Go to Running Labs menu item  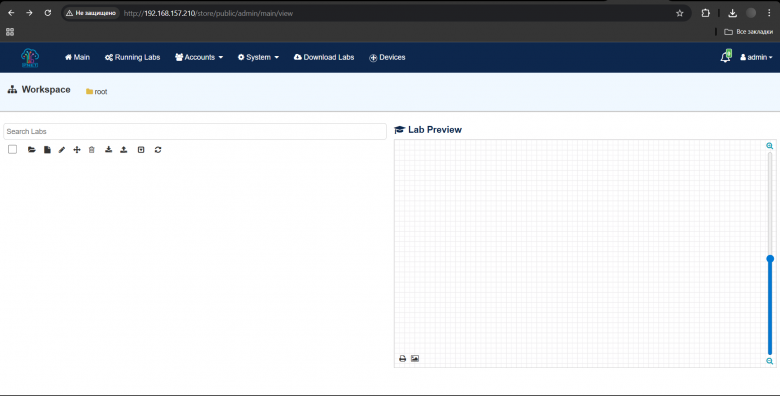[x=132, y=57]
